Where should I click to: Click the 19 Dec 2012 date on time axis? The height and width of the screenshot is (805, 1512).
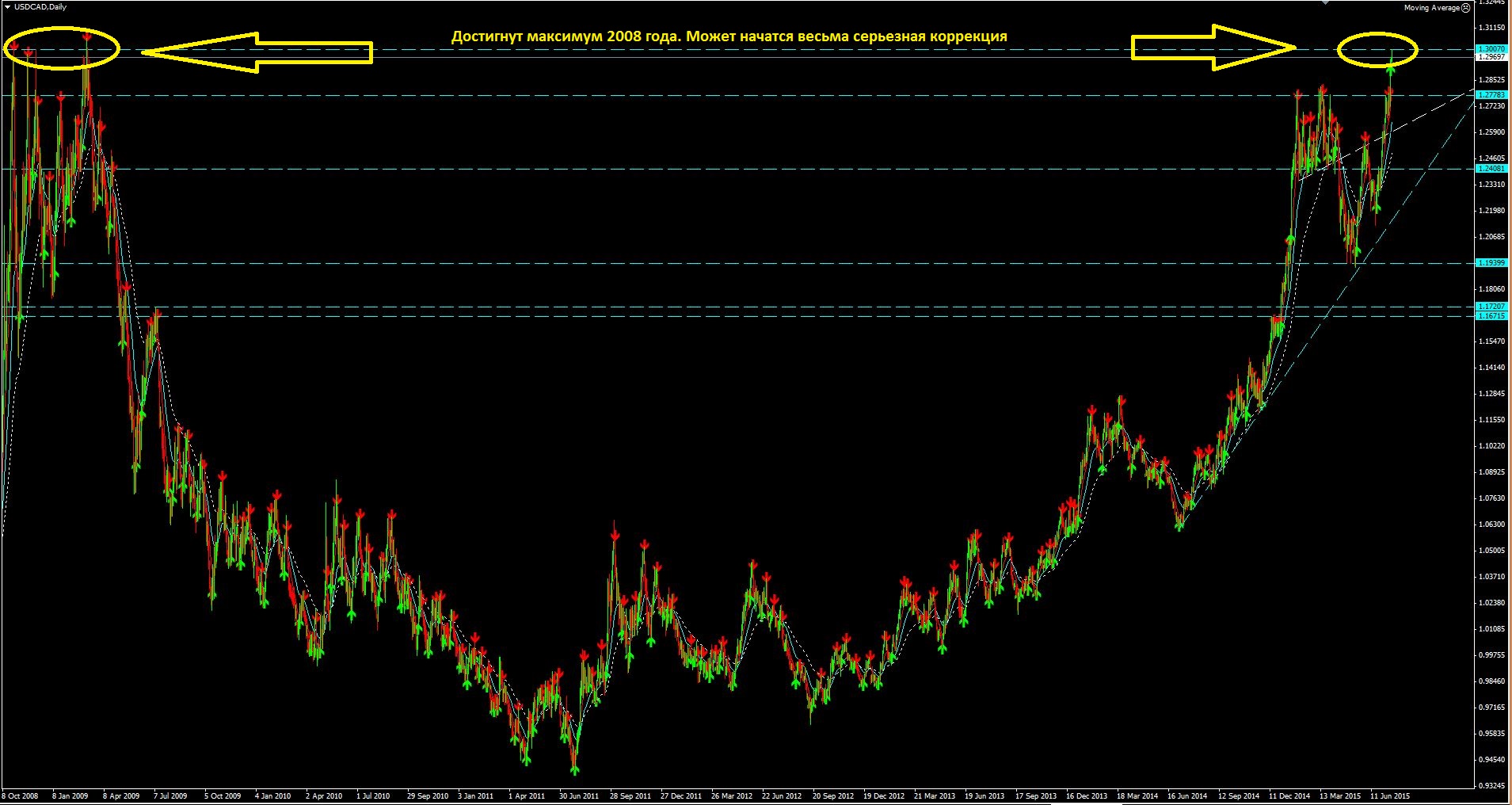884,795
